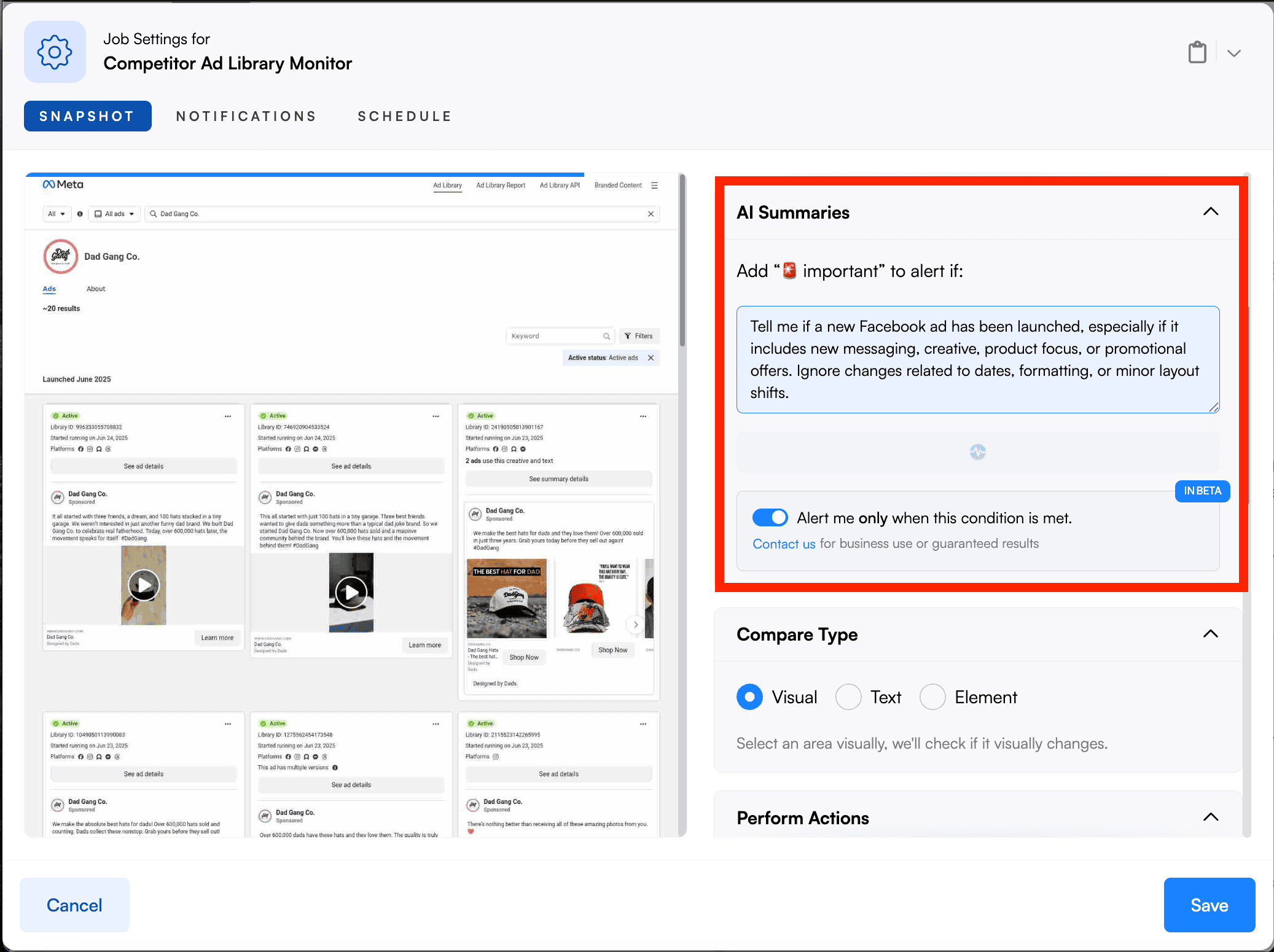The height and width of the screenshot is (952, 1274).
Task: Open Ad Library Report in snapshot
Action: point(501,185)
